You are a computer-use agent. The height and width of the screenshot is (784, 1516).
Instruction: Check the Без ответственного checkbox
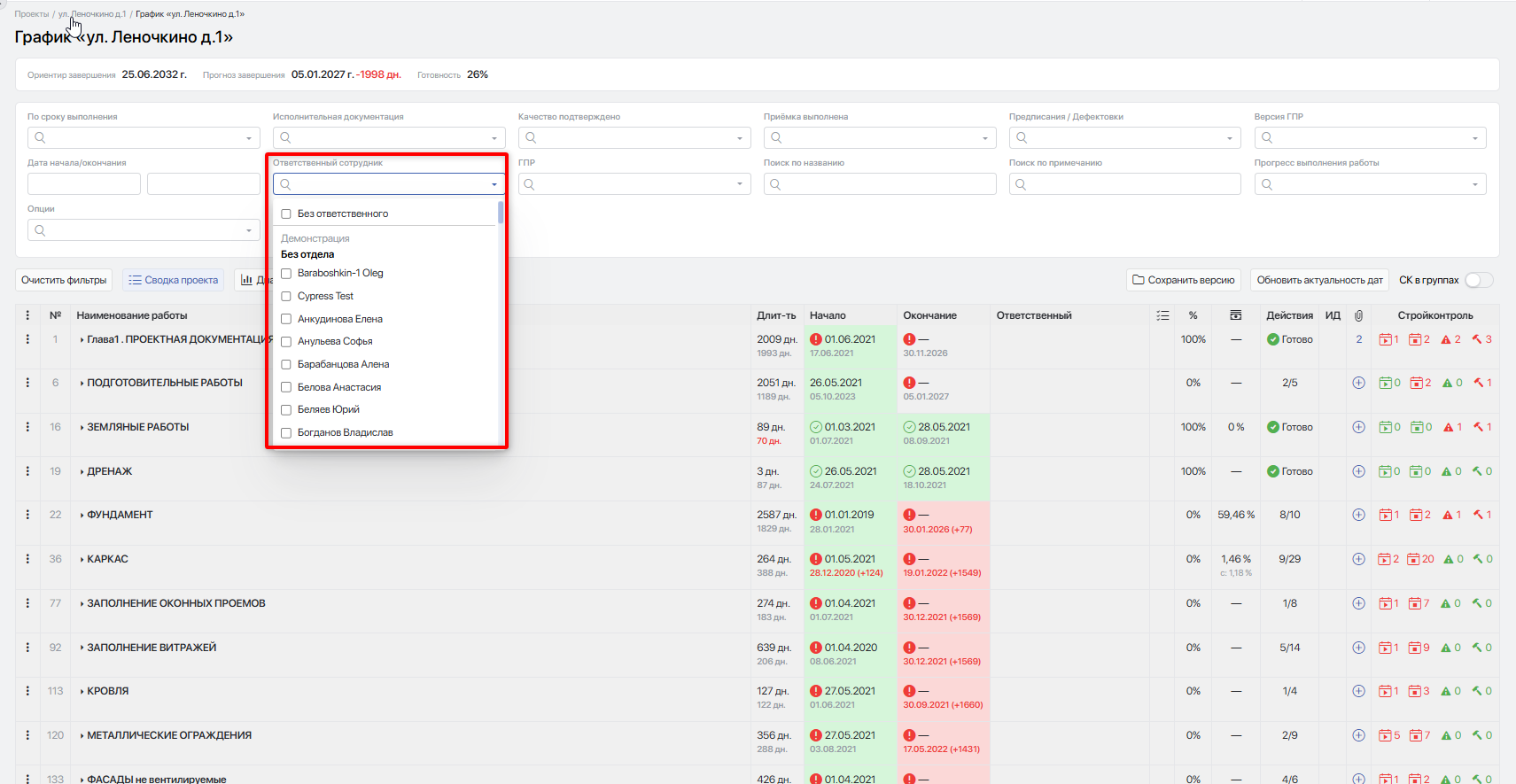click(x=286, y=213)
